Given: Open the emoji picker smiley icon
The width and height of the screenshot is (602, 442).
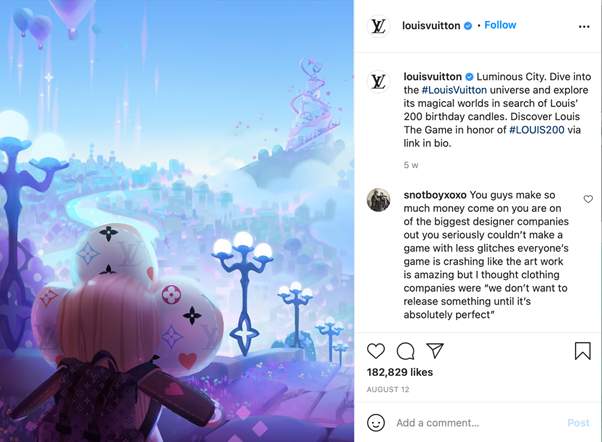Looking at the screenshot, I should point(376,423).
